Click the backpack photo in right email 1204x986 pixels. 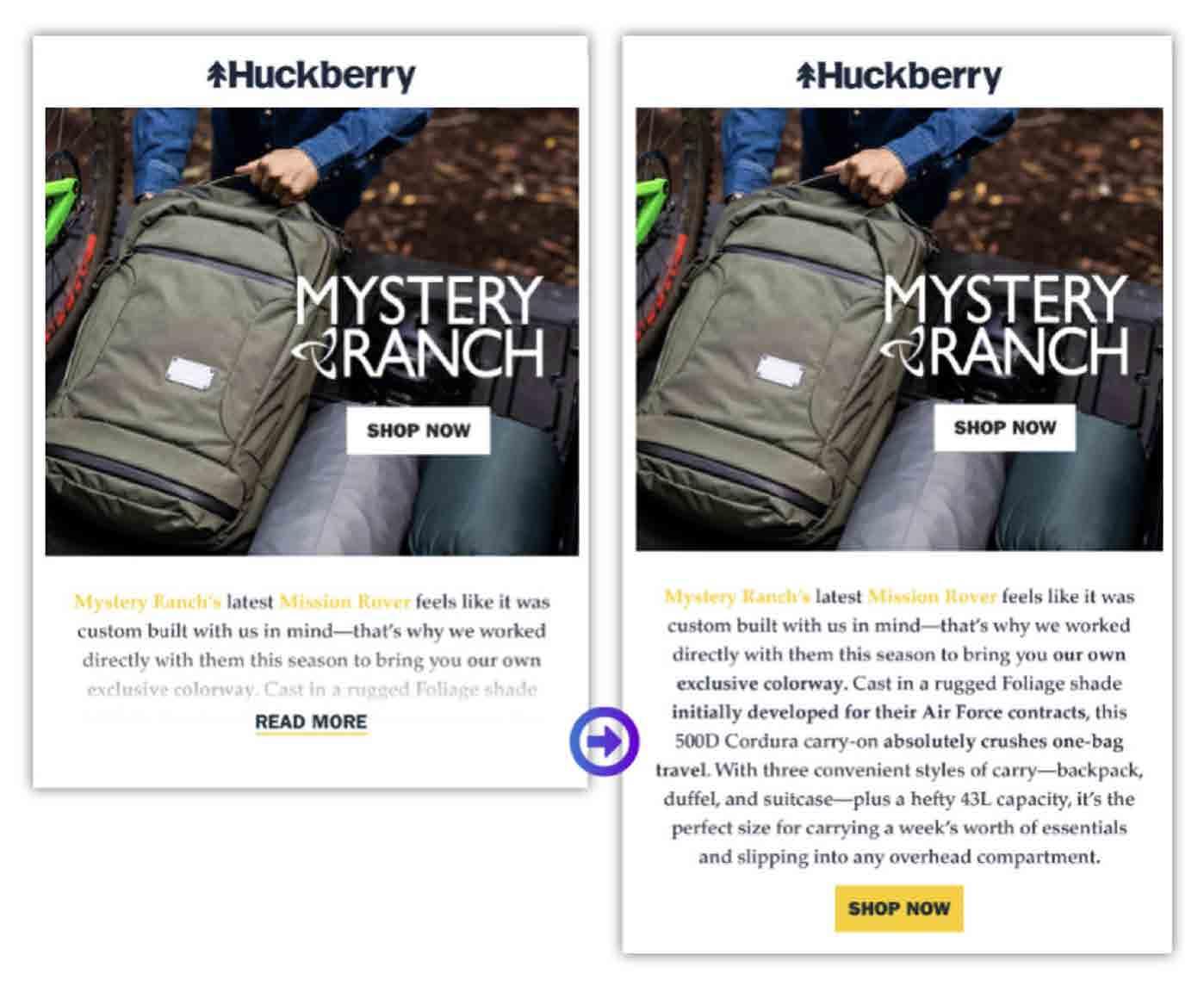point(899,329)
